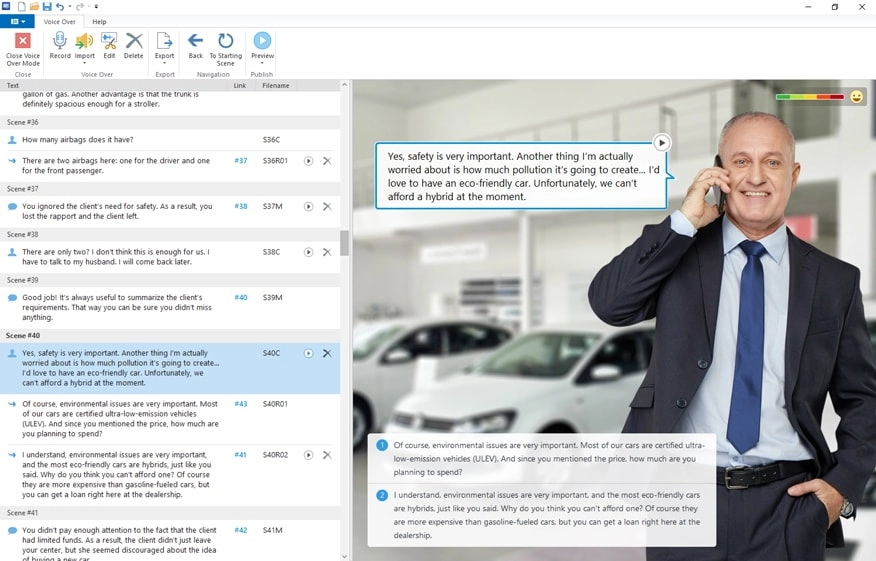Screen dimensions: 876x561
Task: Click the Record microphone icon
Action: (x=60, y=41)
